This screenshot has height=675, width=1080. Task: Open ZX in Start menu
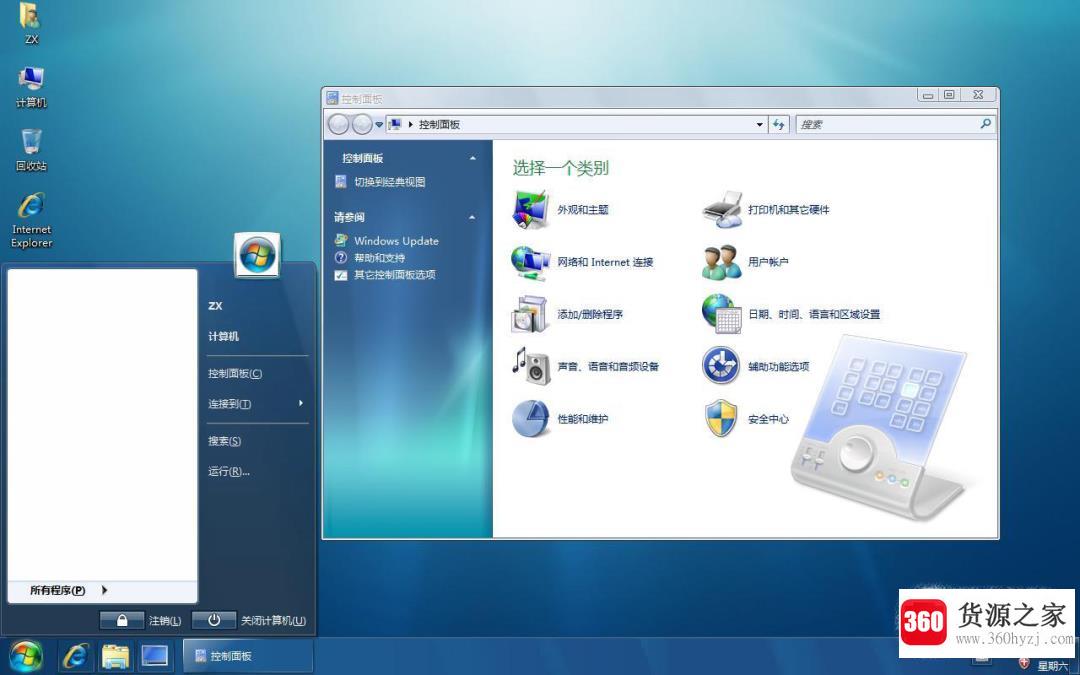pyautogui.click(x=216, y=306)
